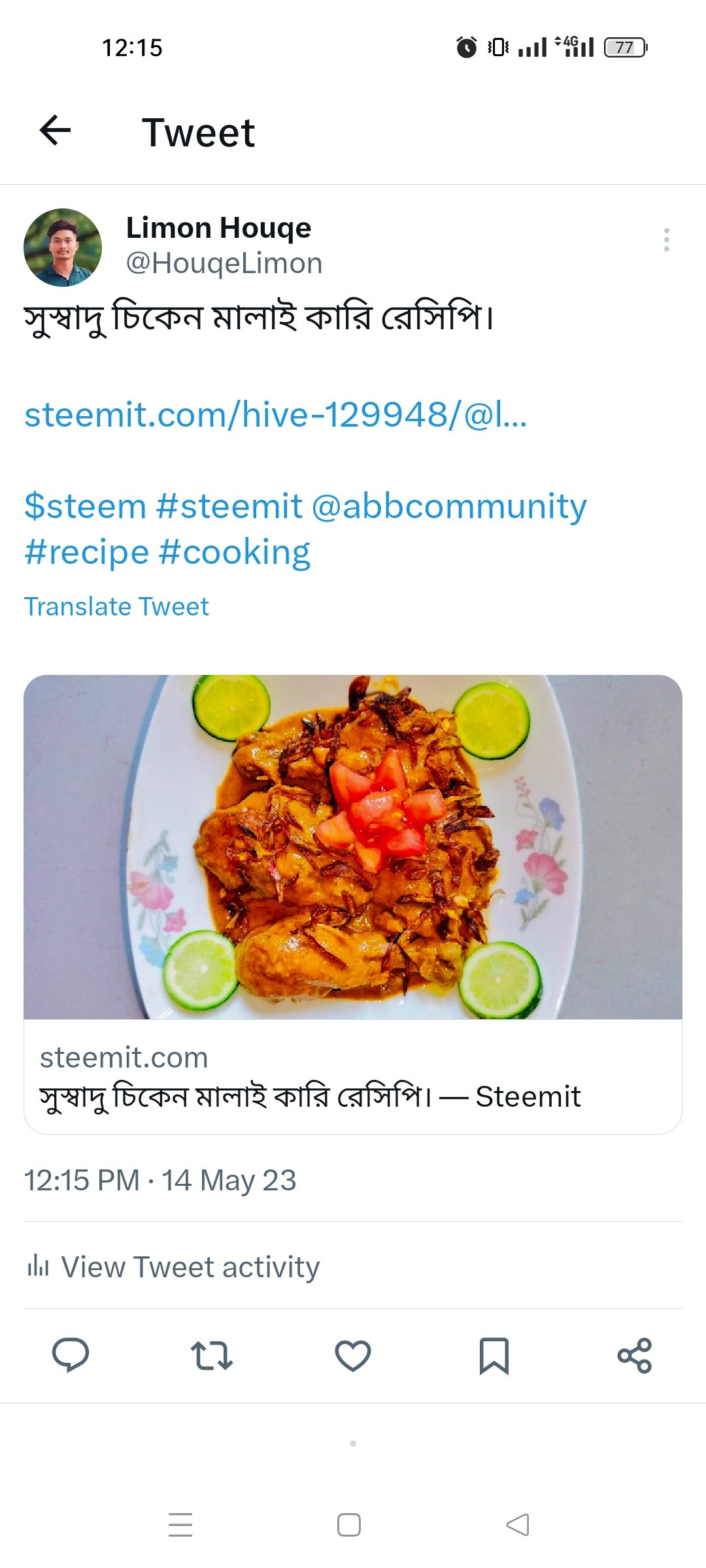Tap the #cooking hashtag
Image resolution: width=706 pixels, height=1568 pixels.
pos(235,553)
